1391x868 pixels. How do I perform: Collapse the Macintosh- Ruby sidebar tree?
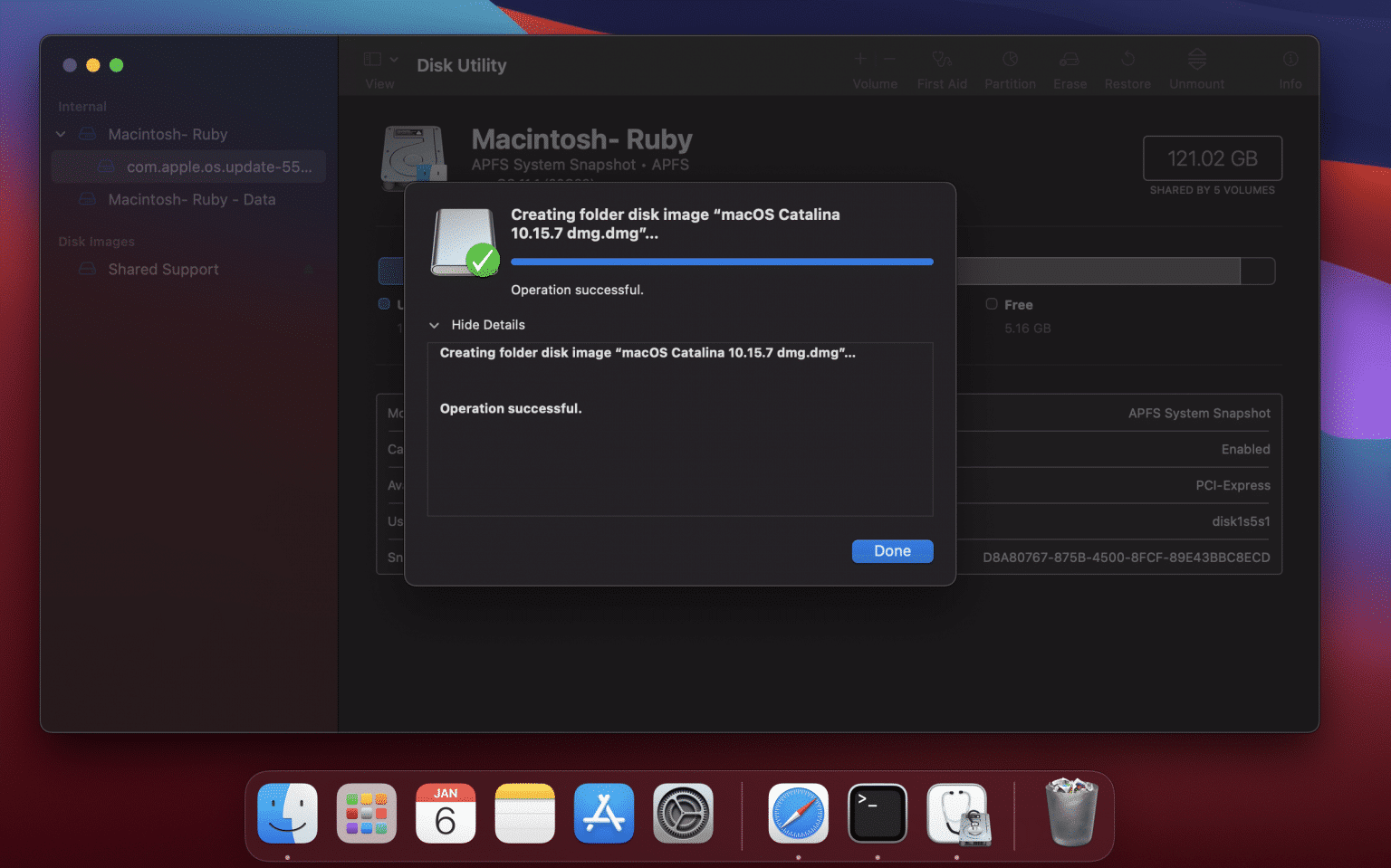coord(60,134)
